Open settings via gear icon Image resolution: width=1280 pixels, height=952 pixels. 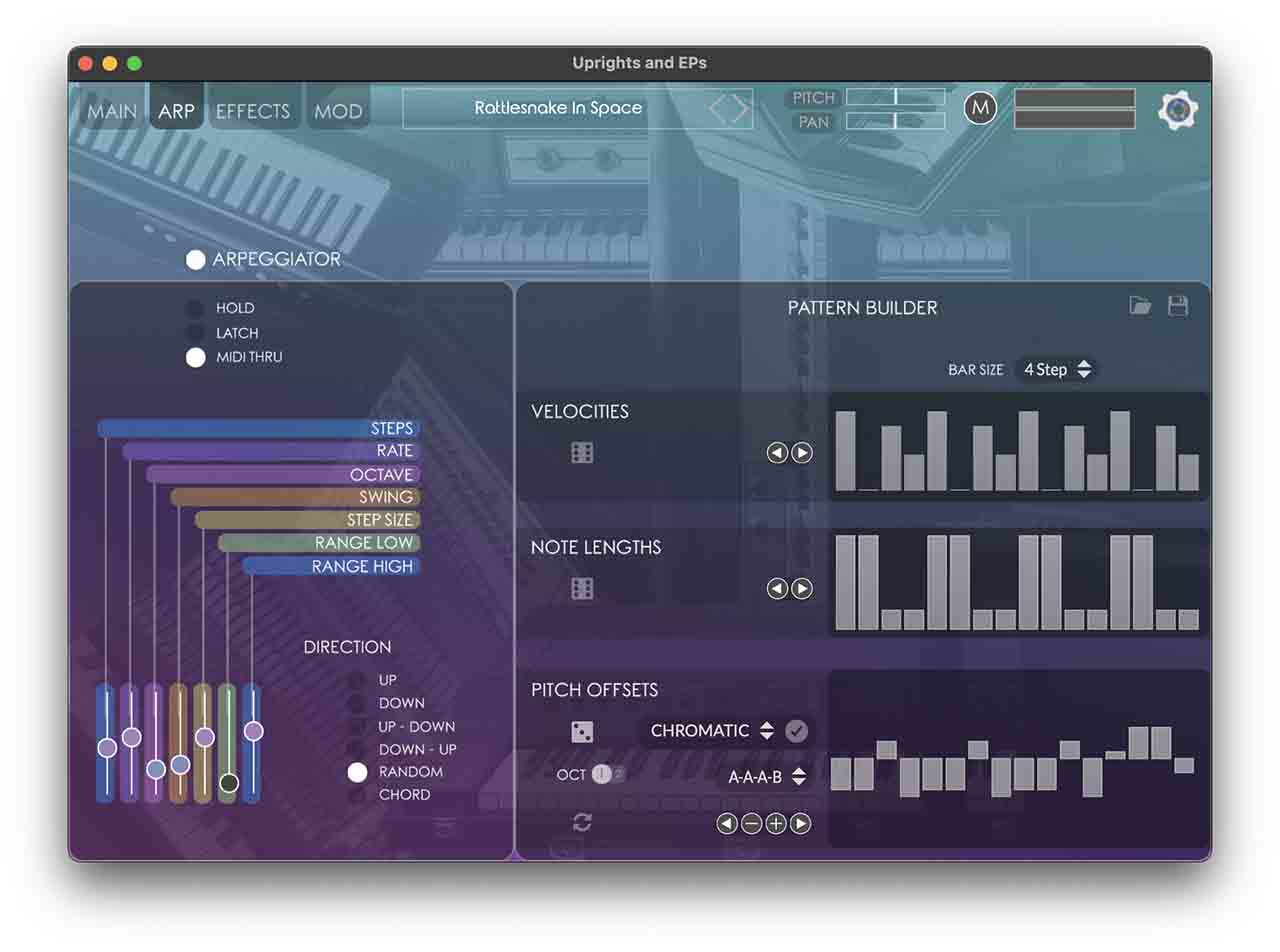pyautogui.click(x=1177, y=110)
